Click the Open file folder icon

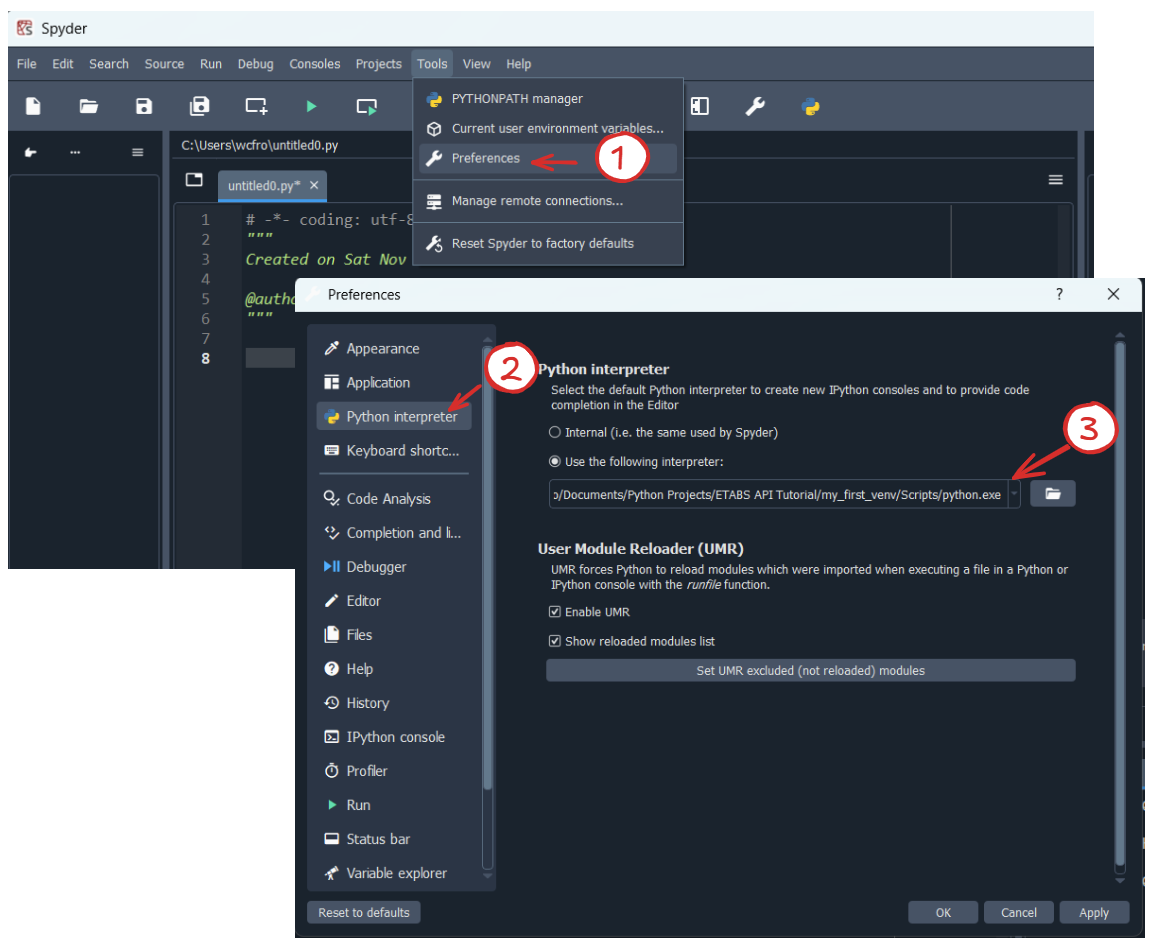click(89, 106)
